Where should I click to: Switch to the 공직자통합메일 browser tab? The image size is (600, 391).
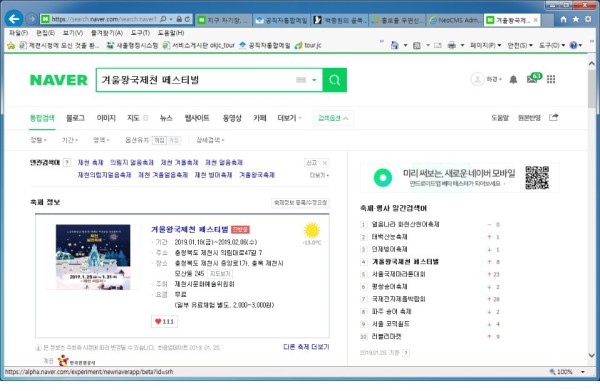282,20
